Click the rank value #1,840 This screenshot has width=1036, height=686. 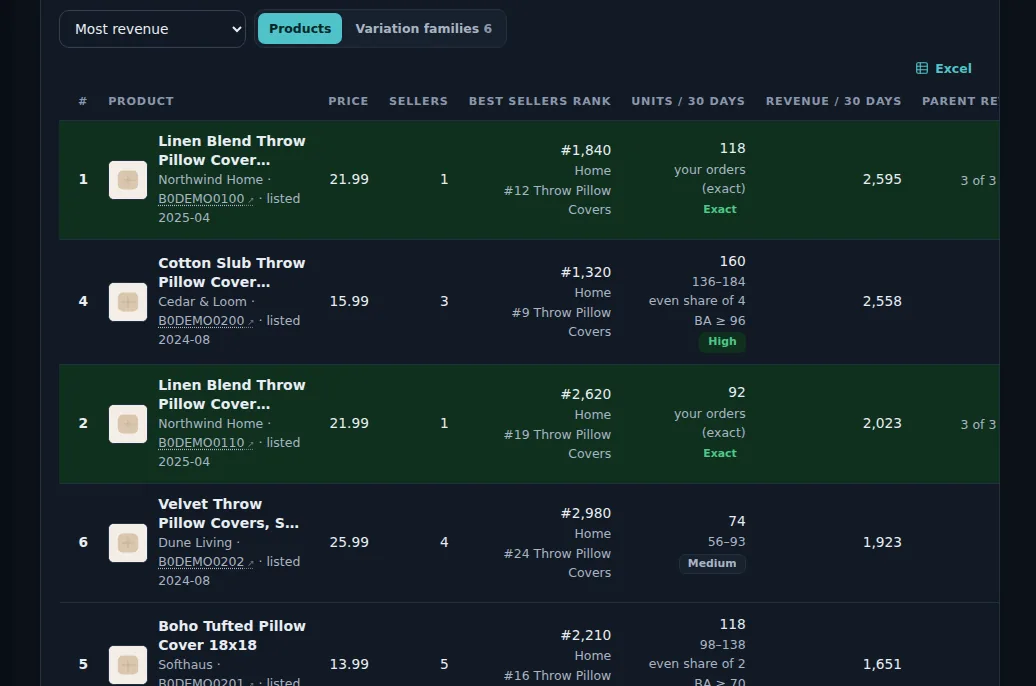[586, 150]
